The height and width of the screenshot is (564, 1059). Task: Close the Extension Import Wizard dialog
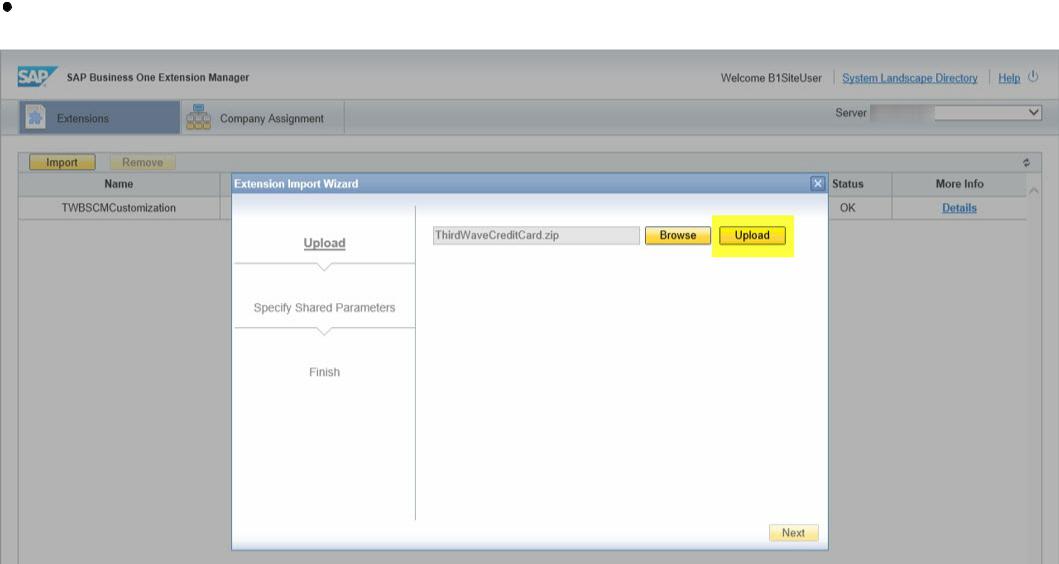click(817, 183)
